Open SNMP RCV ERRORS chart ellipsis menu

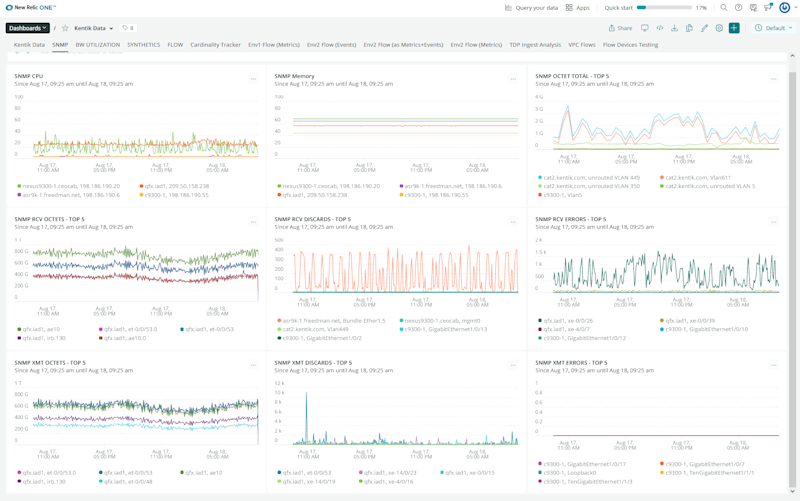point(773,222)
